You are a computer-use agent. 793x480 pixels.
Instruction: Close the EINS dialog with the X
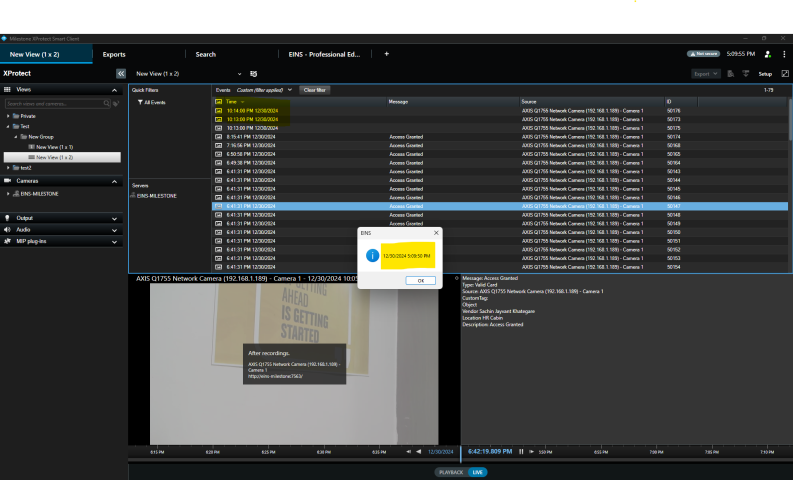[x=436, y=231]
